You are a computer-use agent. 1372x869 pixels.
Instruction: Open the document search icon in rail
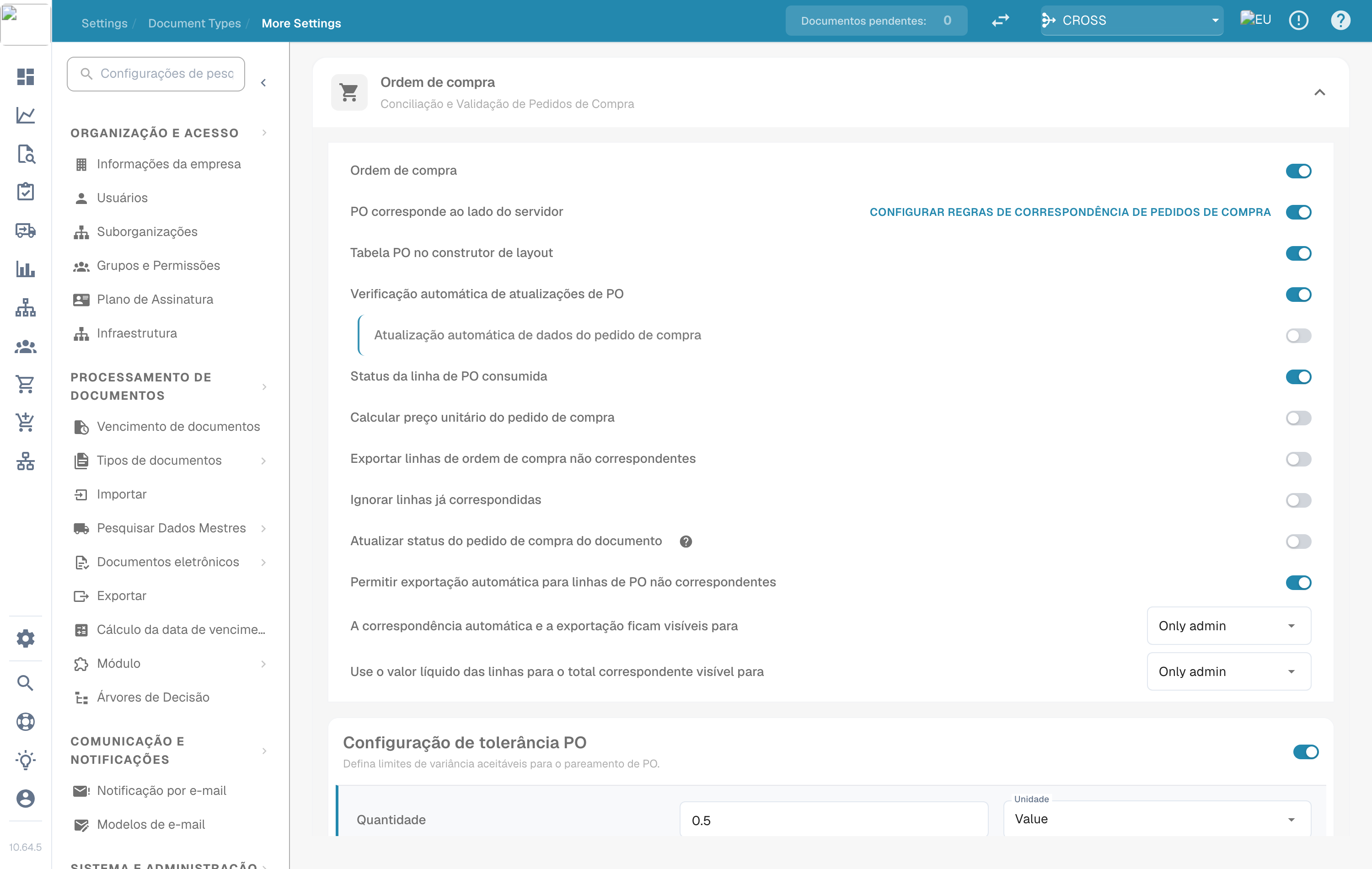(26, 154)
